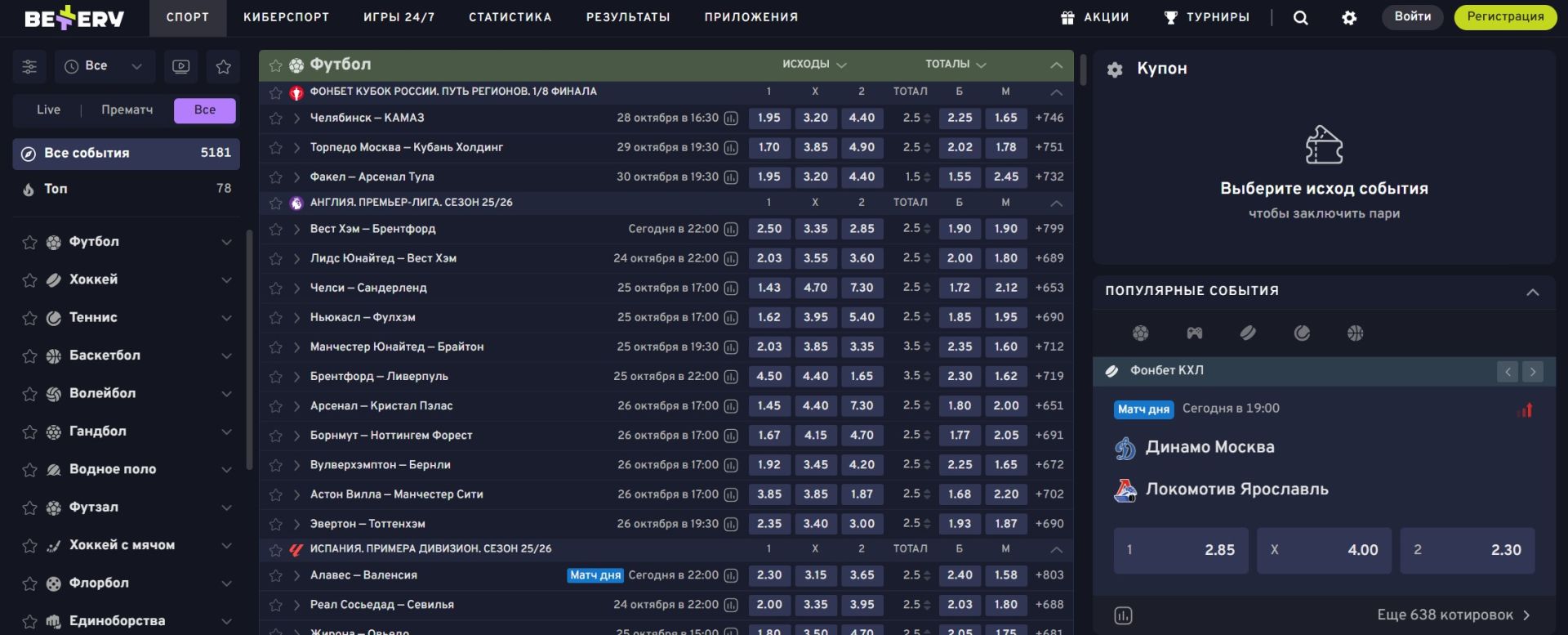This screenshot has width=1568, height=635.
Task: Expand the Теннис sport category
Action: (226, 318)
